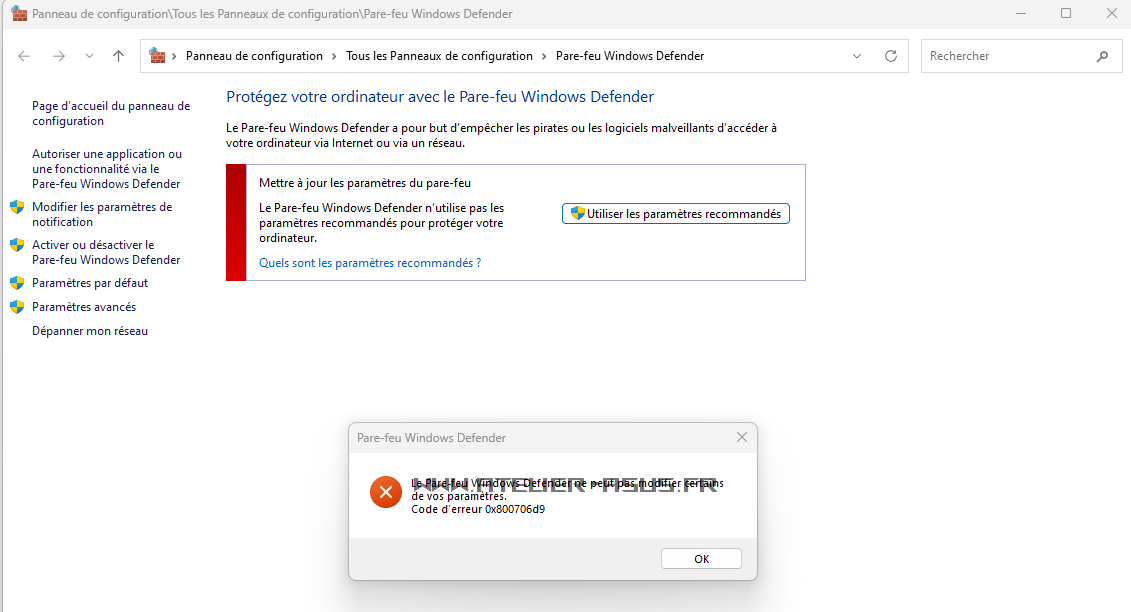
Task: Click the forward navigation arrow
Action: pyautogui.click(x=58, y=57)
